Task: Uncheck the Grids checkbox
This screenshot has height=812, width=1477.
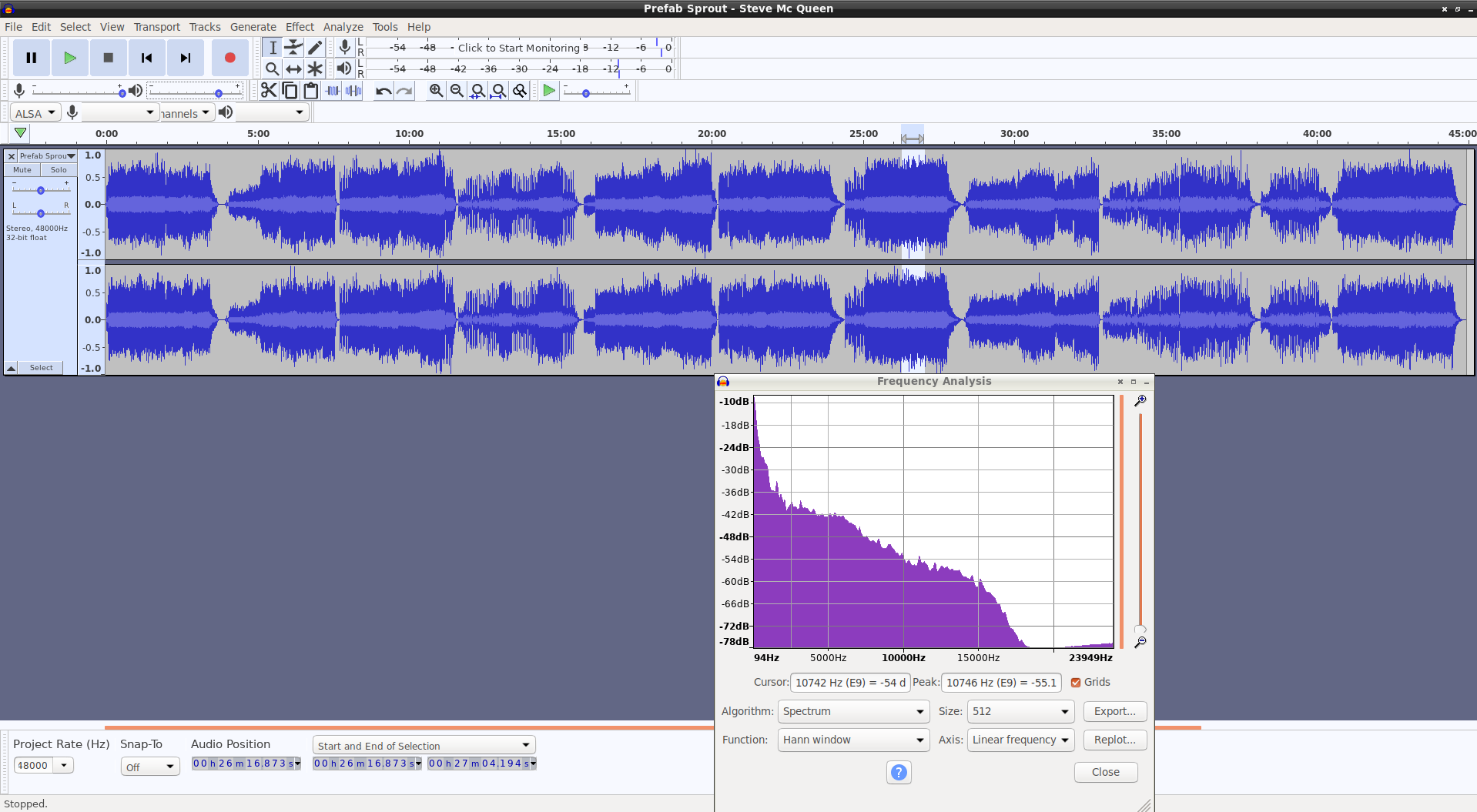Action: click(x=1076, y=683)
